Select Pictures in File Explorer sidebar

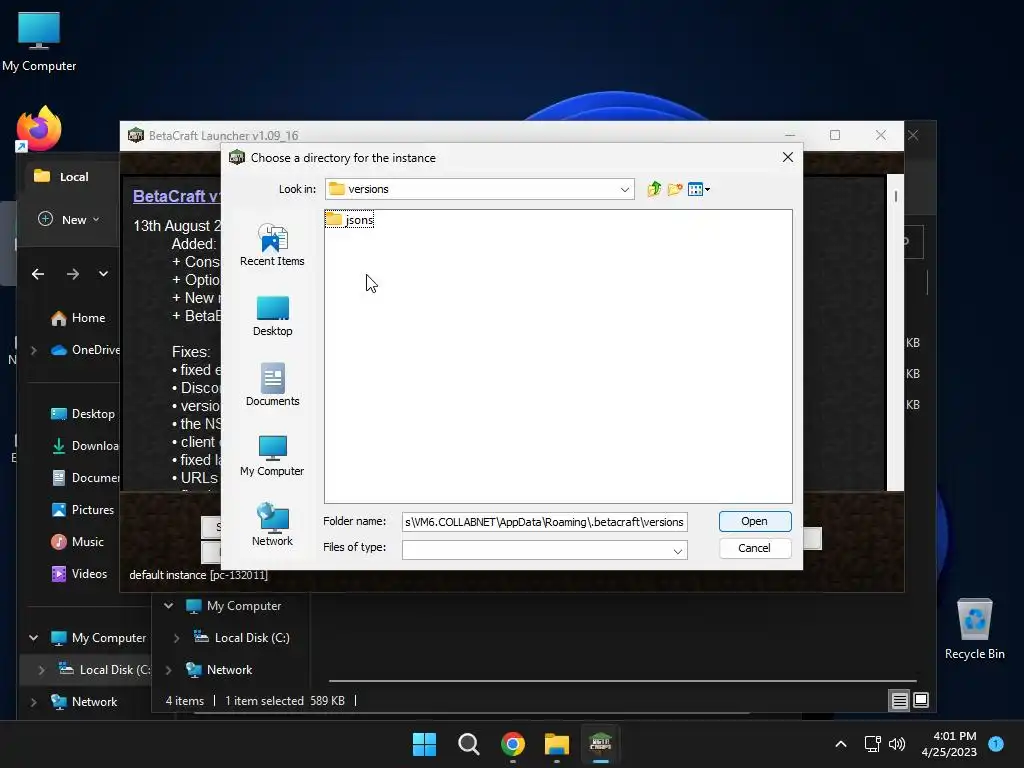(82, 510)
